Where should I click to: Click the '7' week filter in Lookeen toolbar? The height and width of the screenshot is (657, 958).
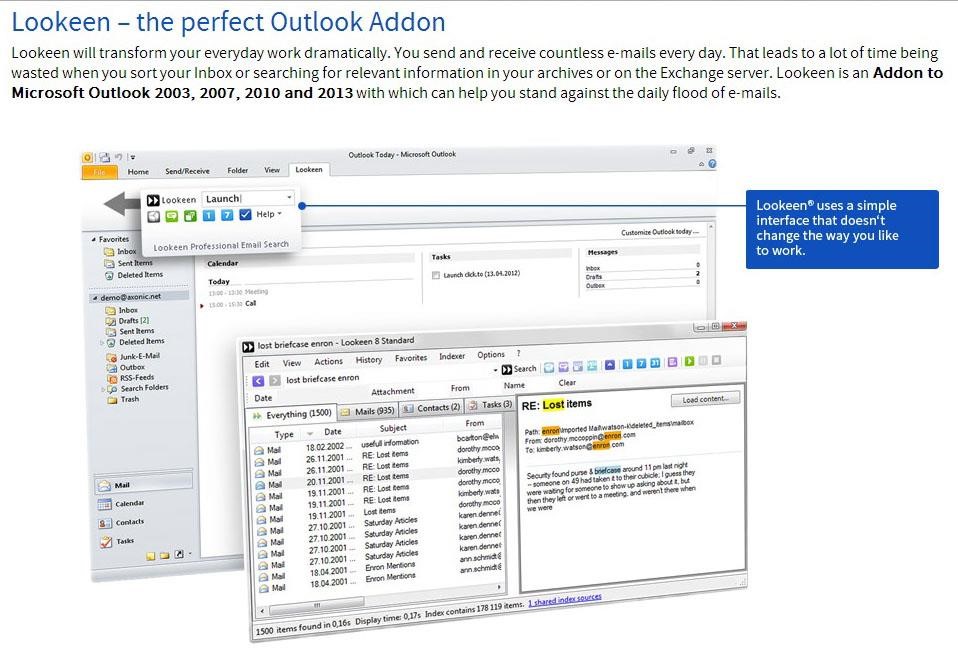click(x=641, y=364)
